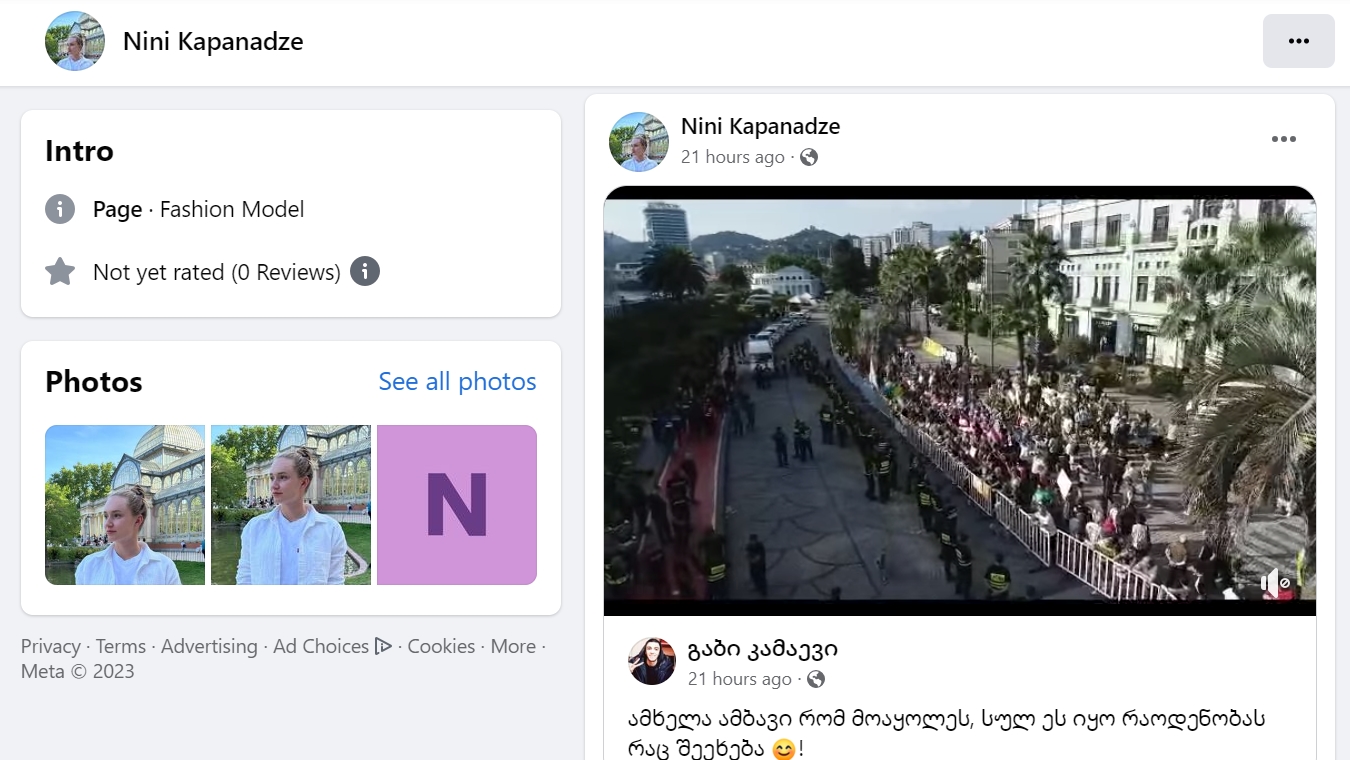Viewport: 1350px width, 760px height.
Task: Open გაბი კამაევი name link
Action: point(763,649)
